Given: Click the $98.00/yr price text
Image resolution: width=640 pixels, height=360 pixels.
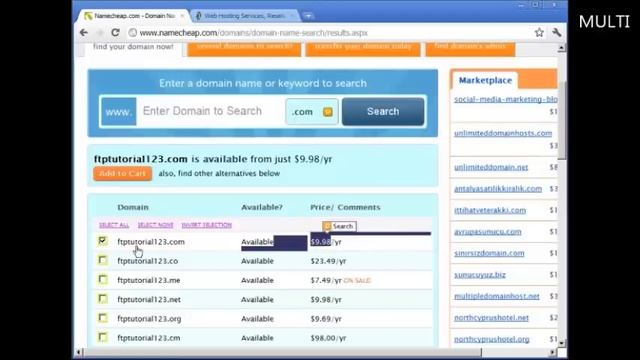Looking at the screenshot, I should (x=328, y=338).
